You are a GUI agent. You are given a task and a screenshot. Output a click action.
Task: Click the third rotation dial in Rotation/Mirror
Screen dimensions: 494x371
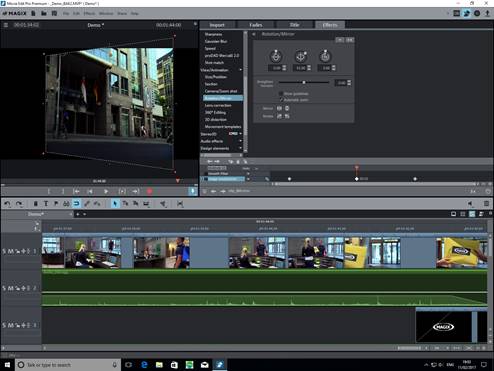(x=325, y=56)
